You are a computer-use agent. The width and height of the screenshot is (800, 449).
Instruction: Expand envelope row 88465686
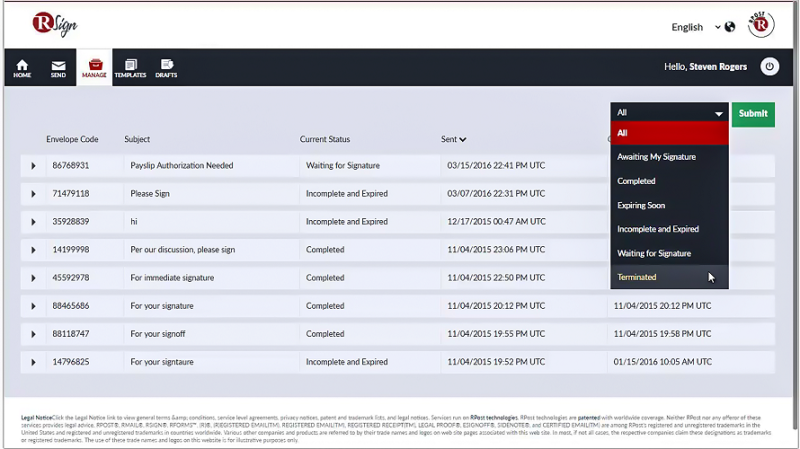(x=33, y=306)
